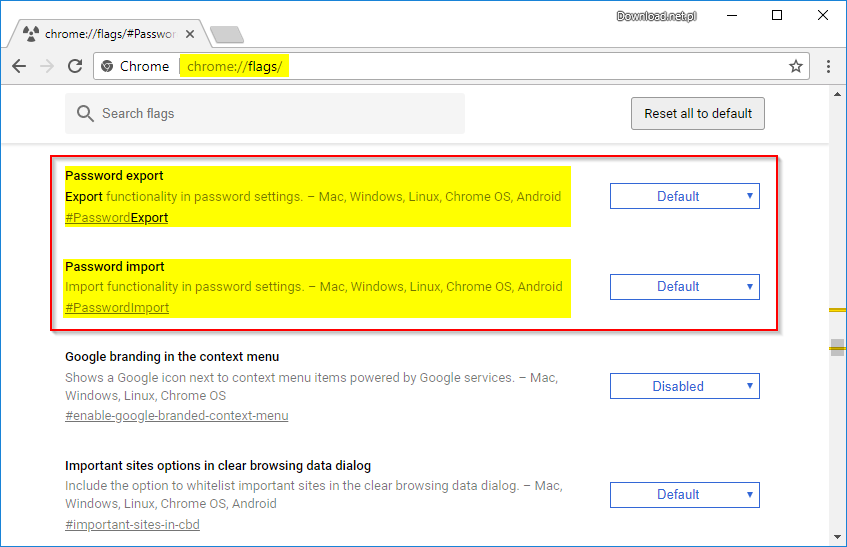Click the forward navigation arrow
The width and height of the screenshot is (847, 547).
[47, 66]
